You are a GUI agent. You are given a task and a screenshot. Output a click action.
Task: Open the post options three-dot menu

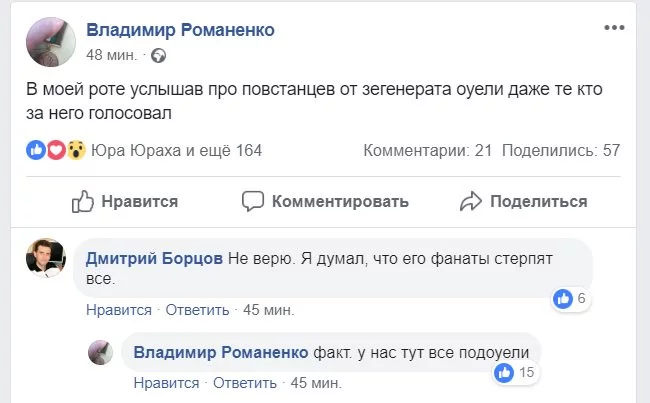pyautogui.click(x=613, y=29)
